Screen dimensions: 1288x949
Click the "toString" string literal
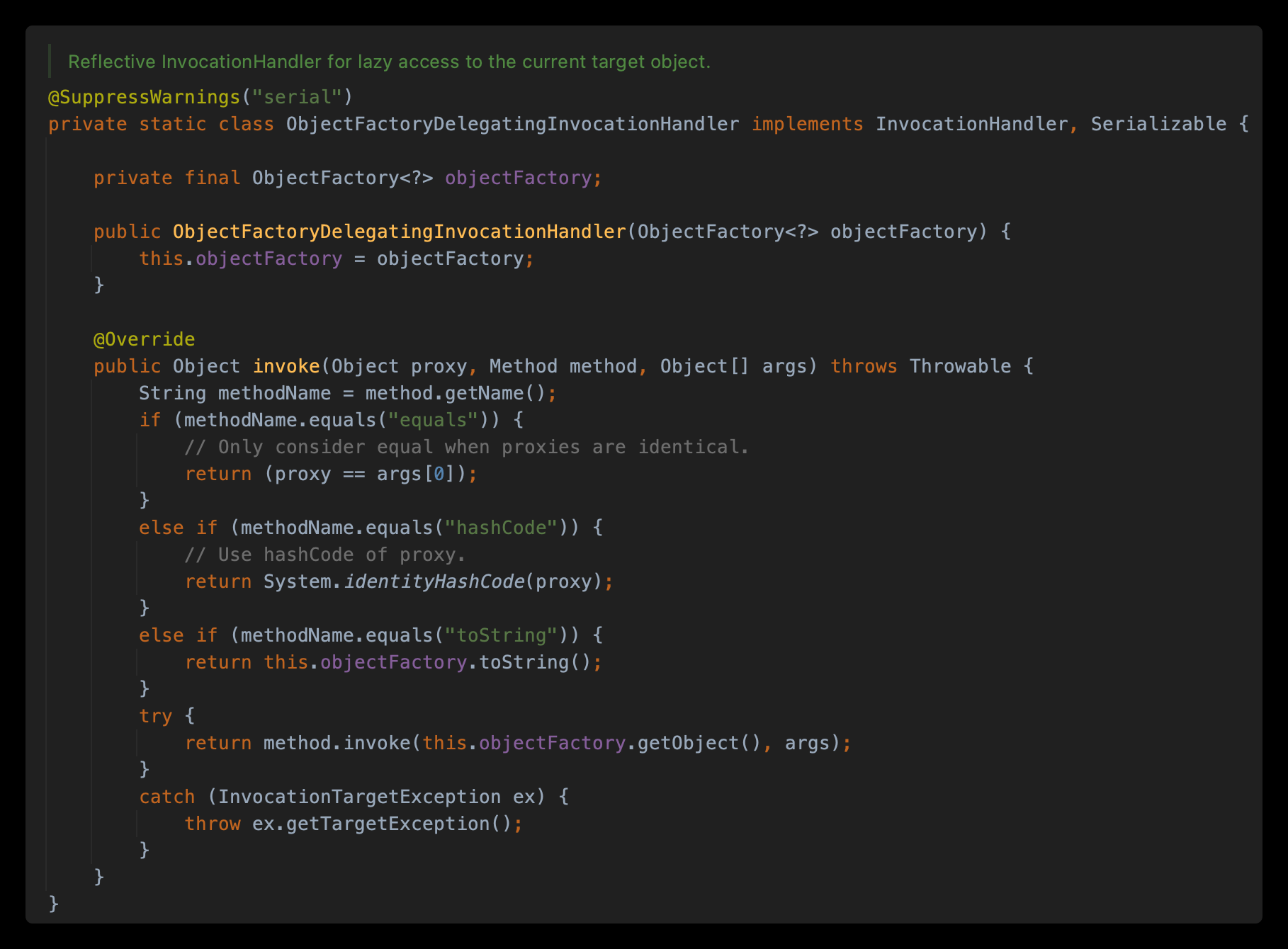coord(501,635)
